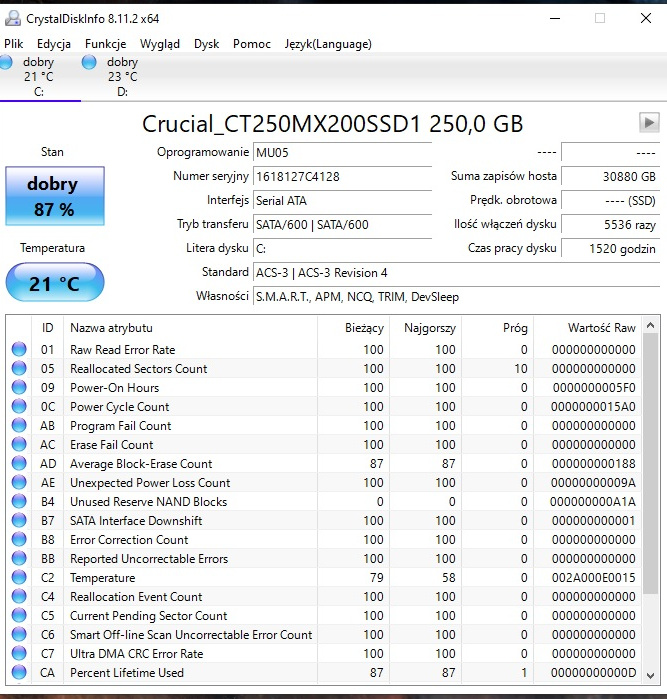The width and height of the screenshot is (667, 699).
Task: Click the Najgorszy column header
Action: click(x=426, y=328)
